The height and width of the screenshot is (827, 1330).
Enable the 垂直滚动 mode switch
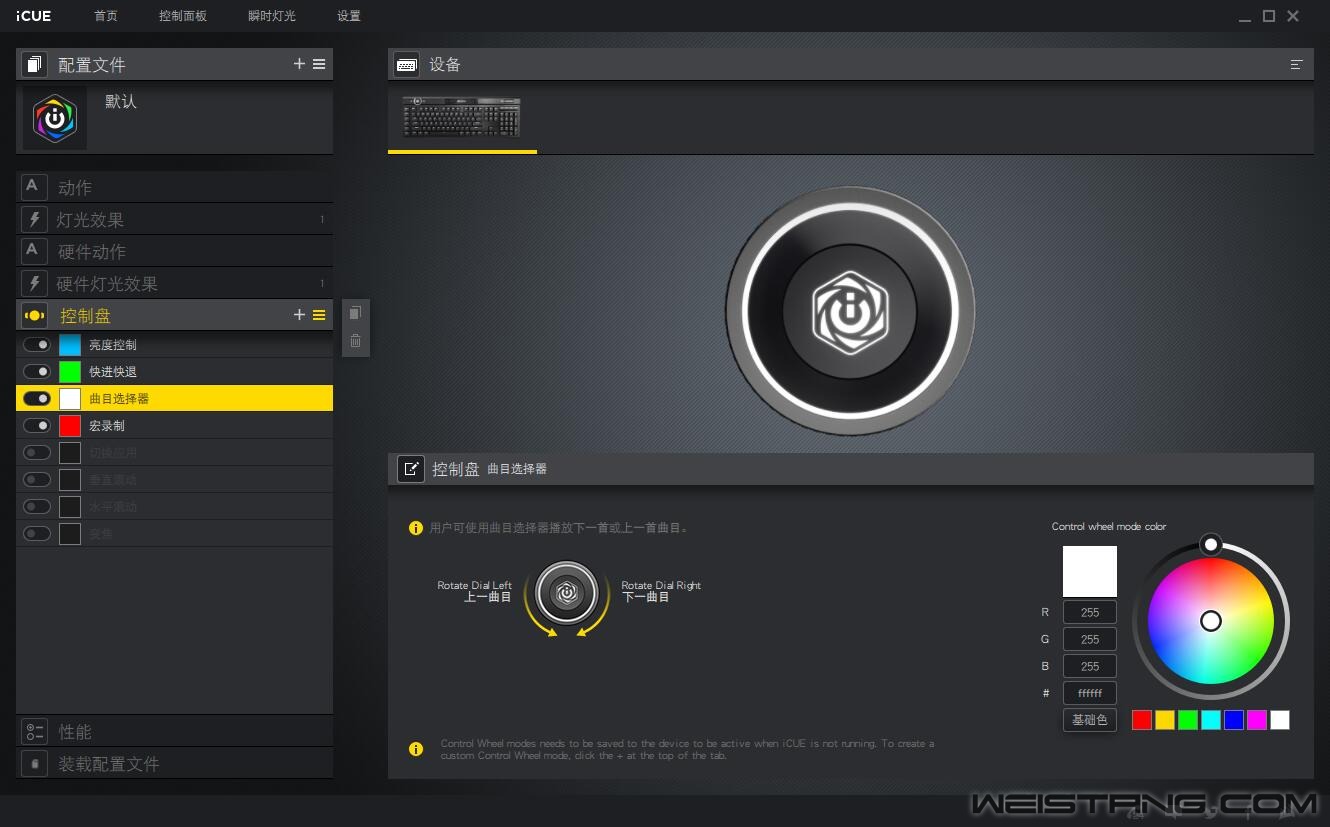[x=37, y=479]
